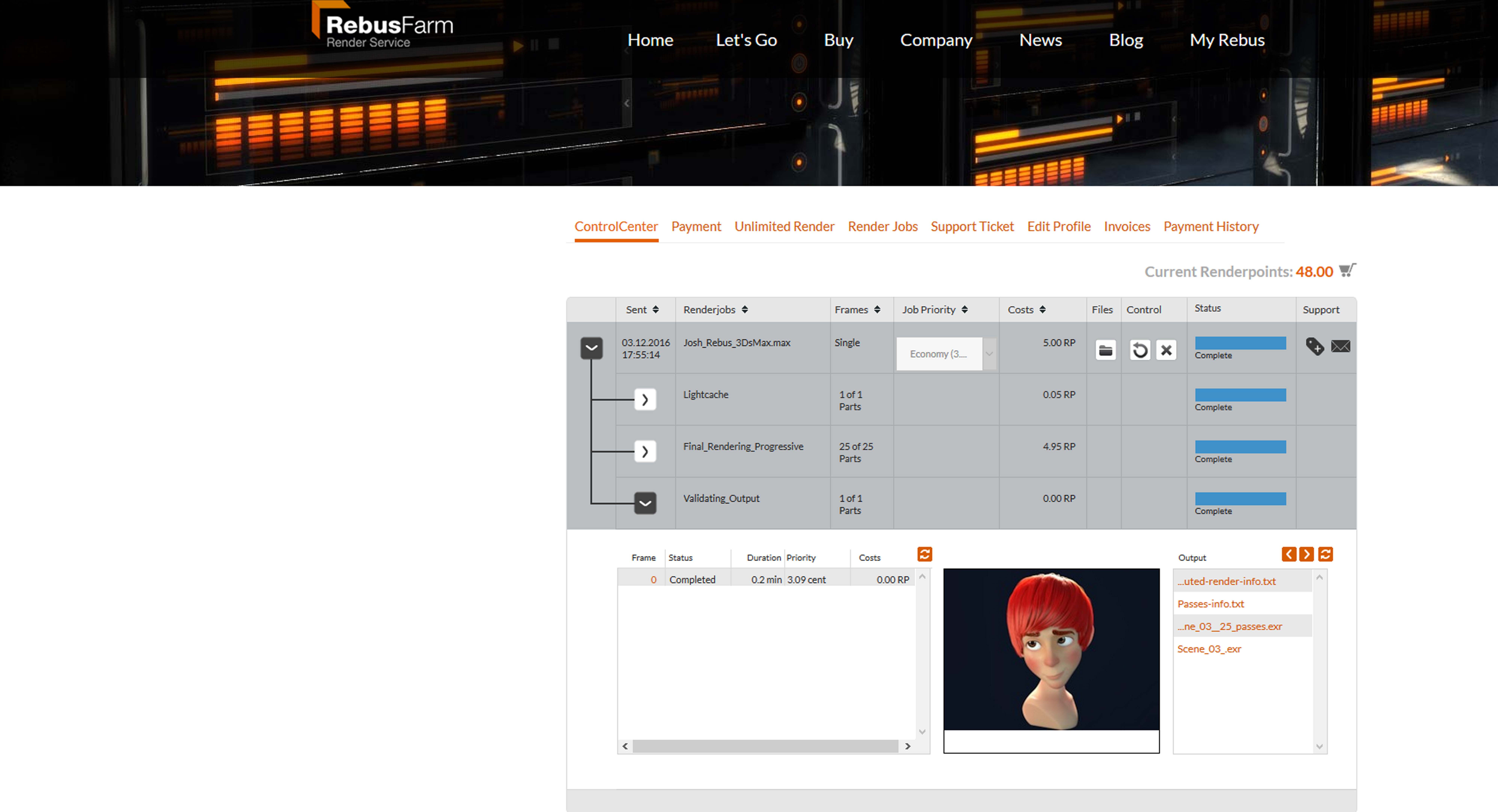Click the envelope support mail icon
Viewport: 1498px width, 812px height.
coord(1340,346)
